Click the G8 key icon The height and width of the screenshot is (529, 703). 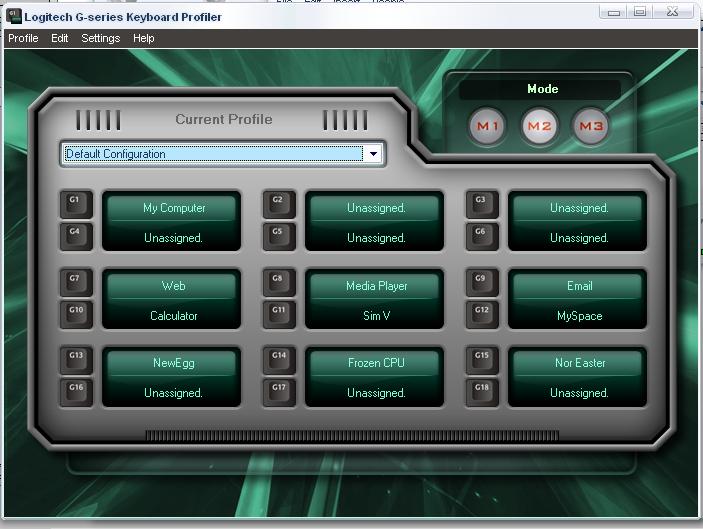pyautogui.click(x=279, y=282)
